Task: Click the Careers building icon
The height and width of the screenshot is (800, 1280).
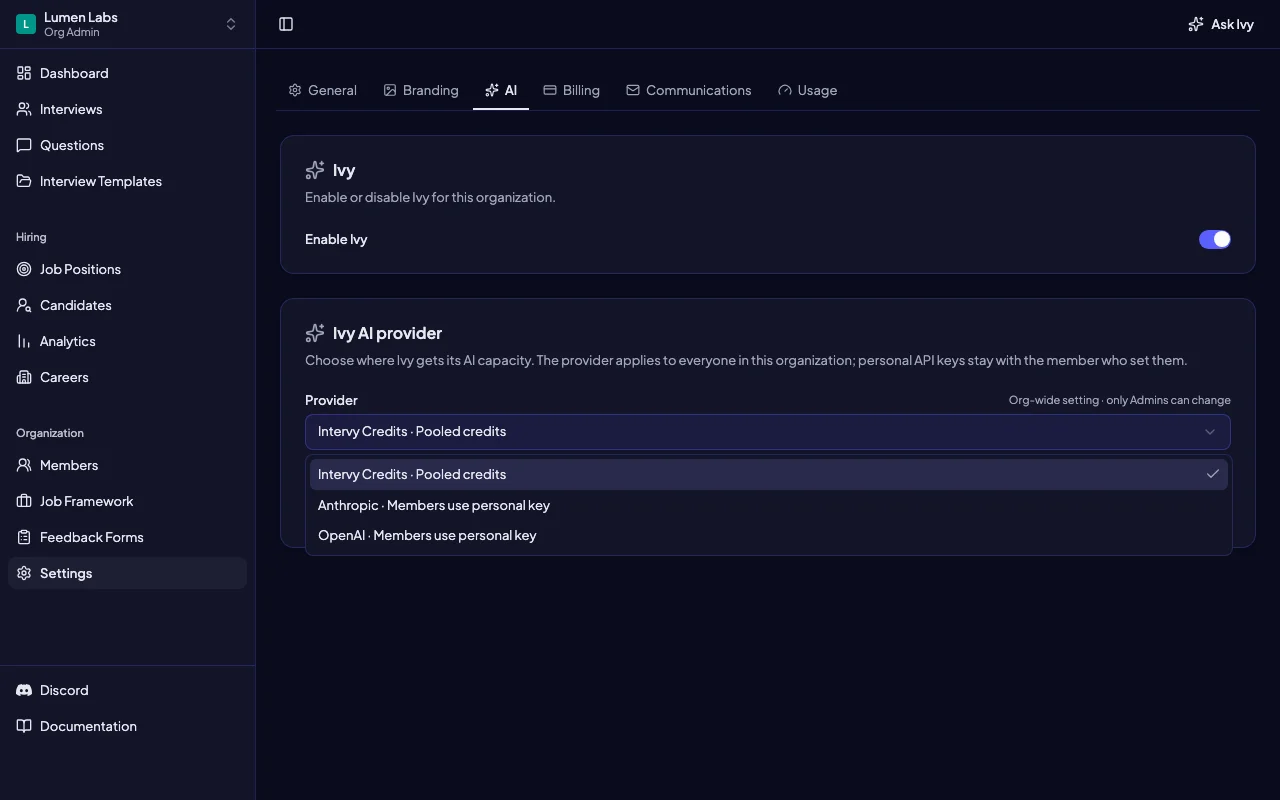Action: [24, 377]
